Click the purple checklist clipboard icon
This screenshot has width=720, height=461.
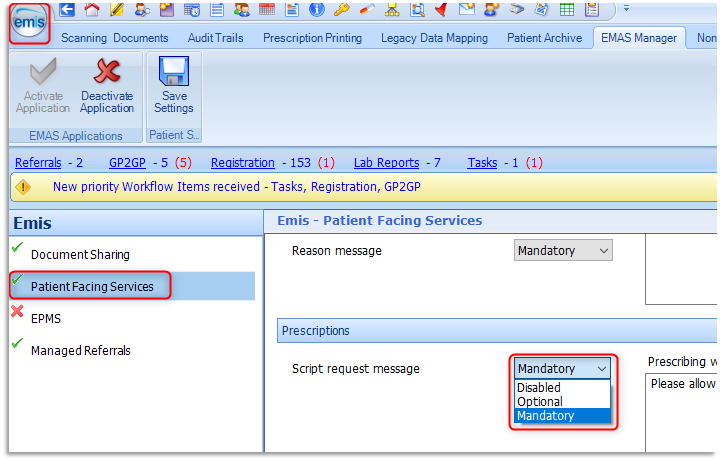click(592, 9)
